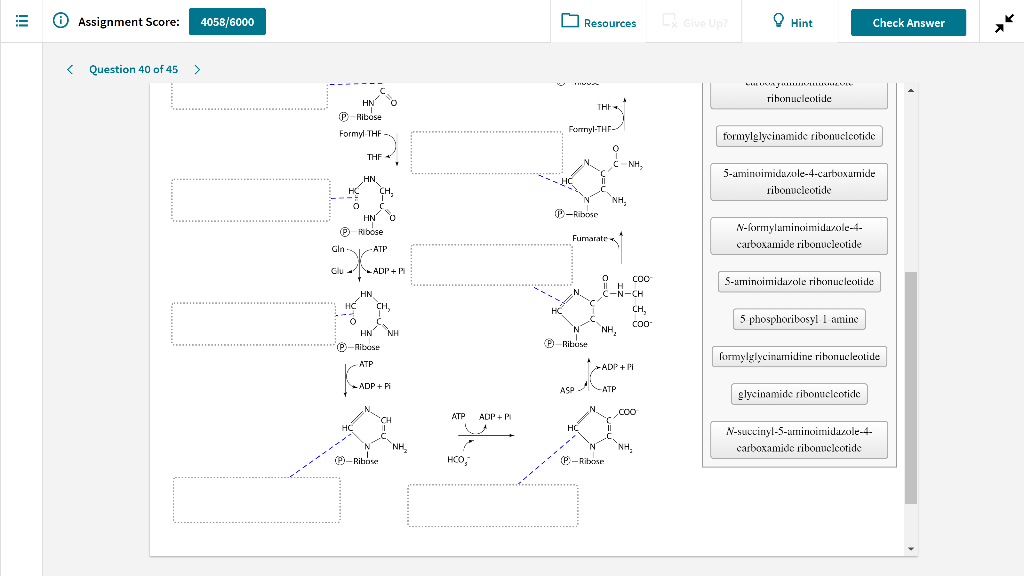Exit fullscreen with the collapse arrows icon
The width and height of the screenshot is (1024, 576).
pos(1003,21)
